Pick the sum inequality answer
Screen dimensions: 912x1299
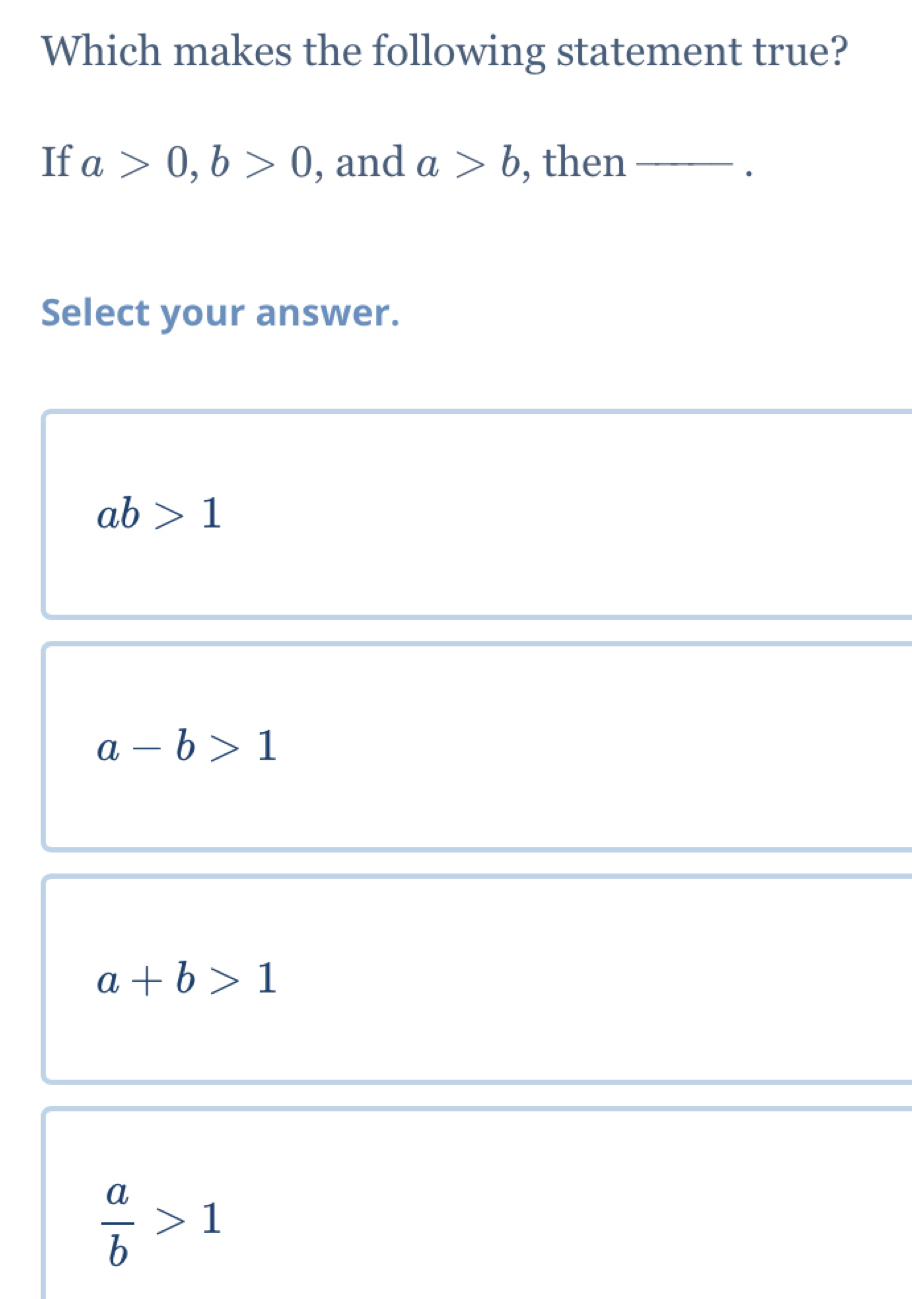coord(186,980)
